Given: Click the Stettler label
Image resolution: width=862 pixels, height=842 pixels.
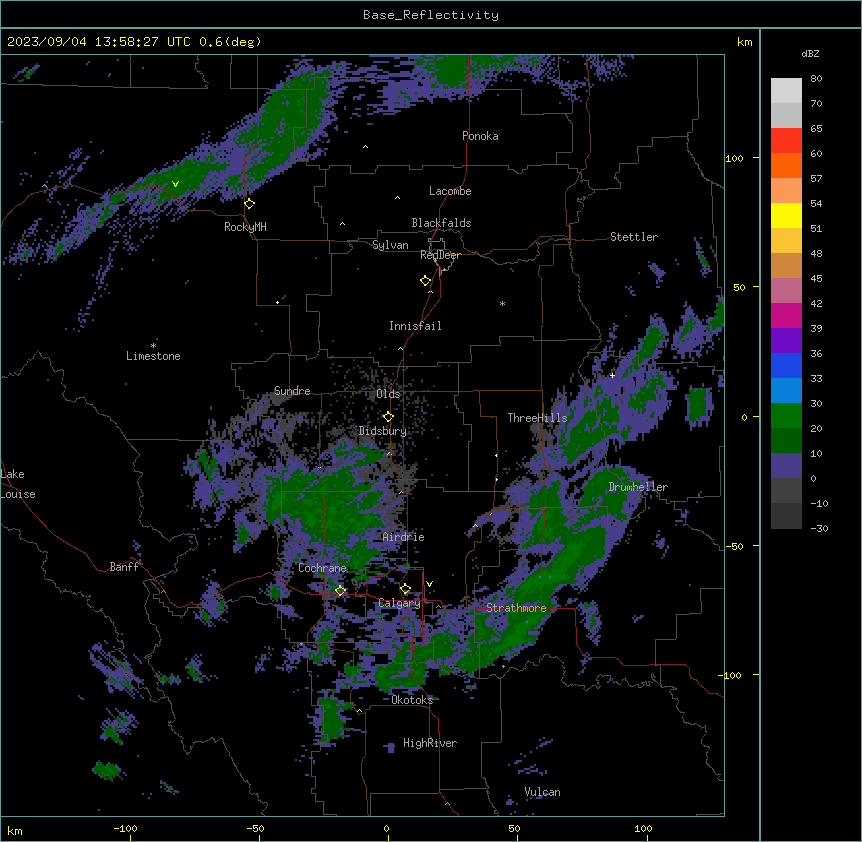Looking at the screenshot, I should coord(634,237).
